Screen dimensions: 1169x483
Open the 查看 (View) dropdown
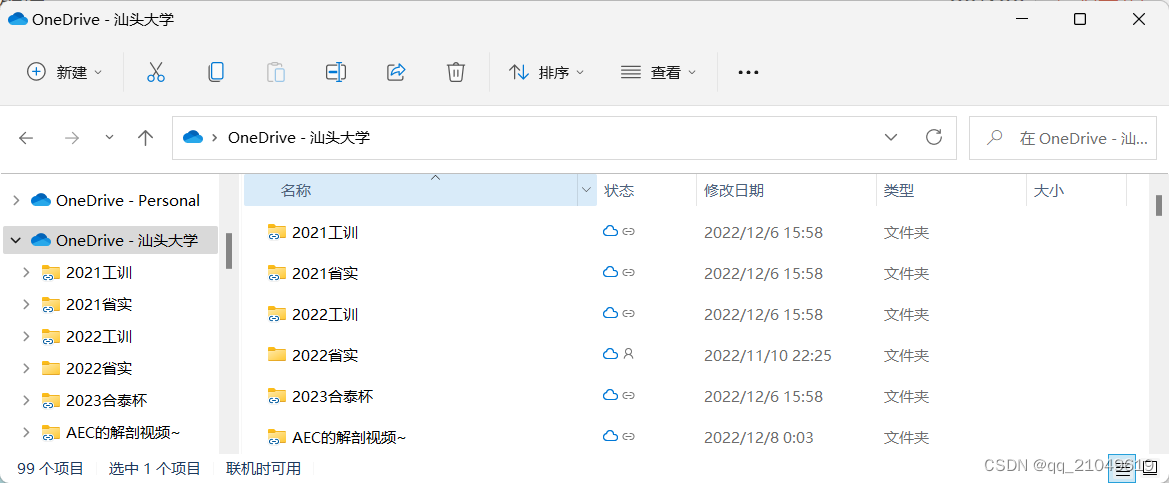[x=658, y=72]
